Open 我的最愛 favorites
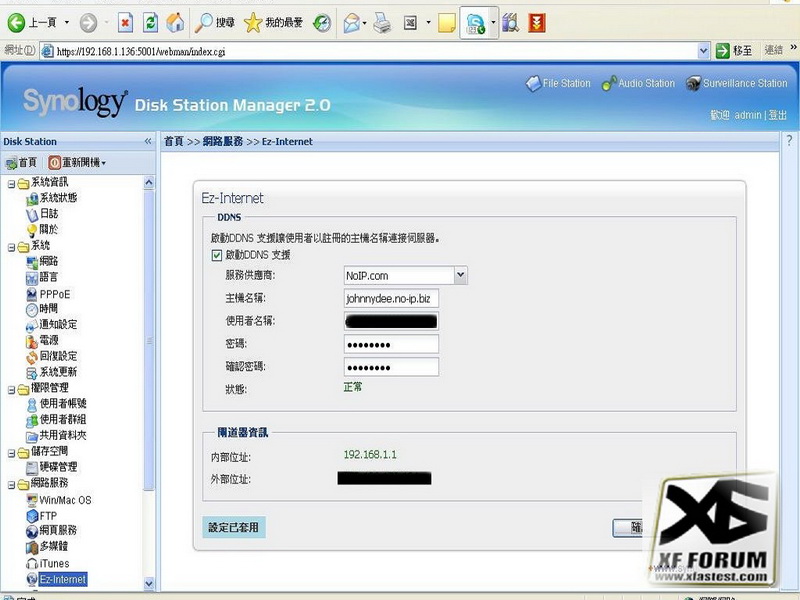This screenshot has height=600, width=800. pyautogui.click(x=273, y=22)
